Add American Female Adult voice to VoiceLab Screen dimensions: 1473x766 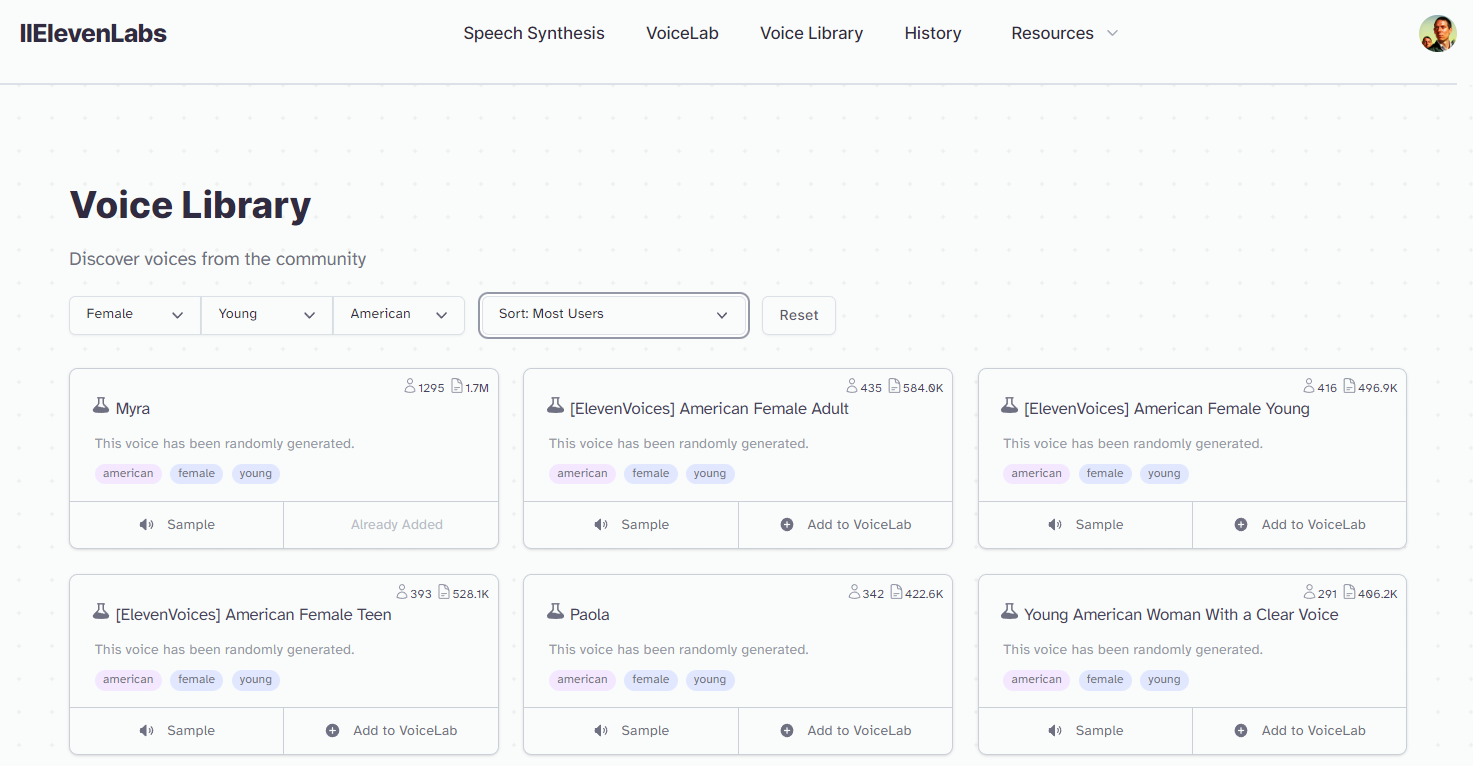(846, 525)
